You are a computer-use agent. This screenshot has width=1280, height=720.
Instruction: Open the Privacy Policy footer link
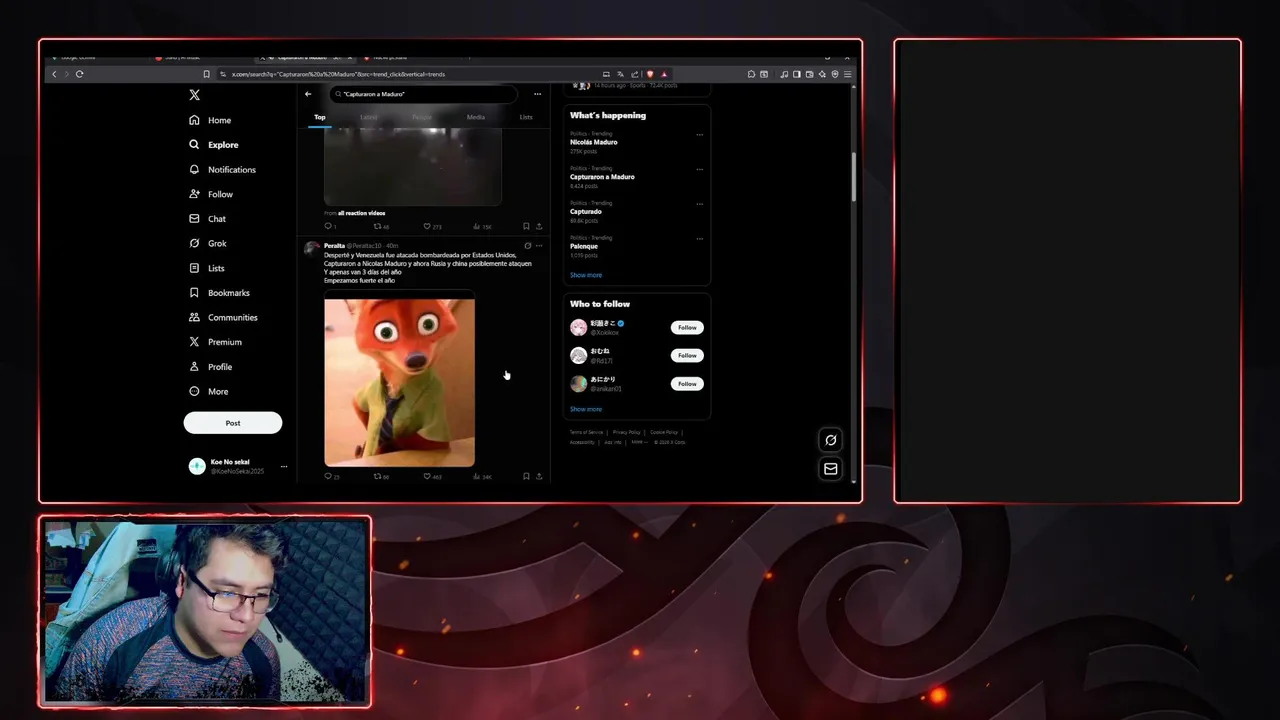coord(627,432)
